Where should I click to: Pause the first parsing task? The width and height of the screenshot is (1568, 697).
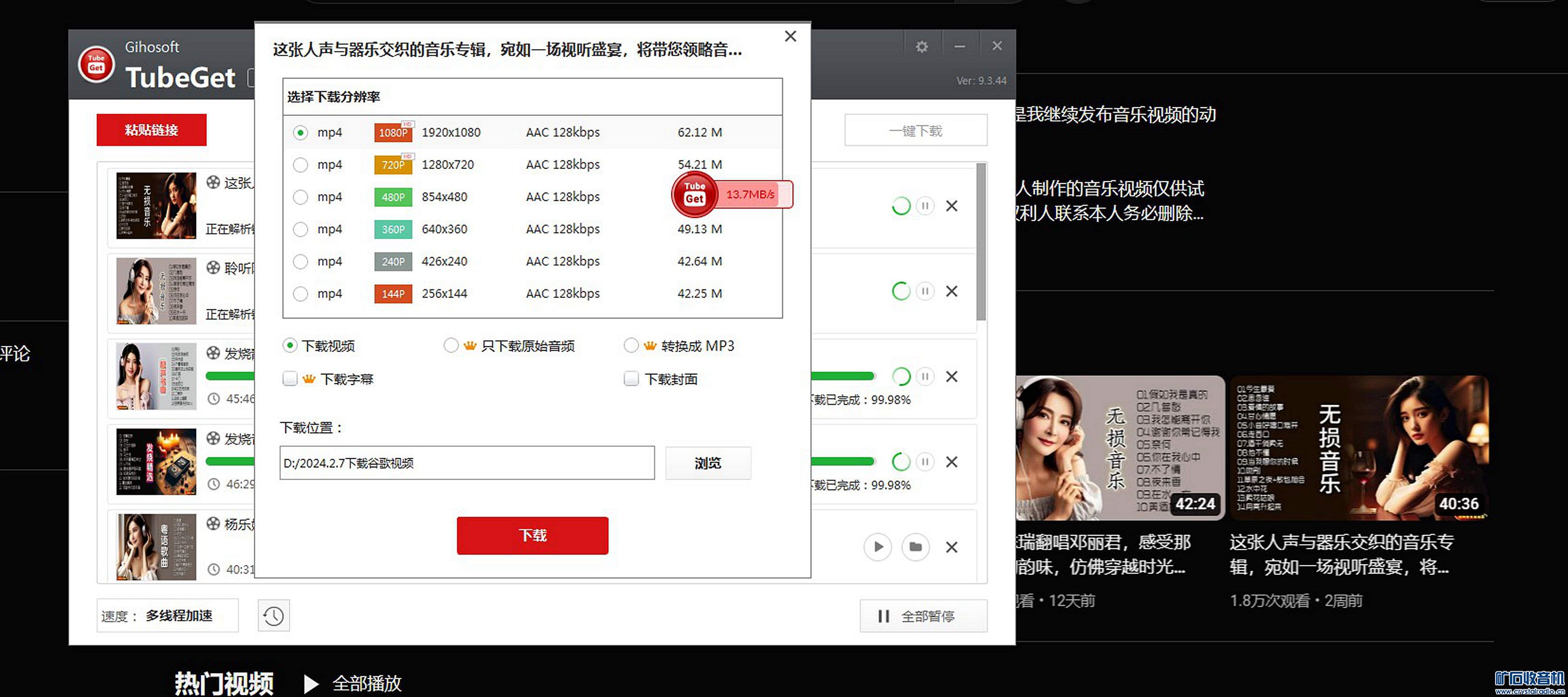925,206
